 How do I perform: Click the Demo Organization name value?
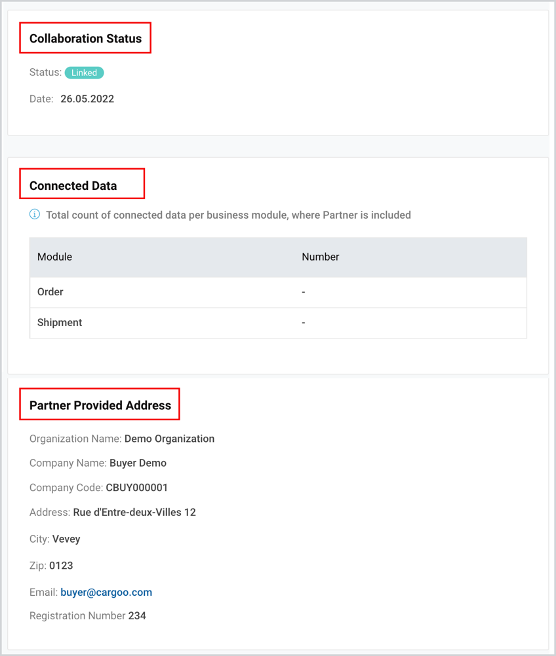pyautogui.click(x=169, y=439)
